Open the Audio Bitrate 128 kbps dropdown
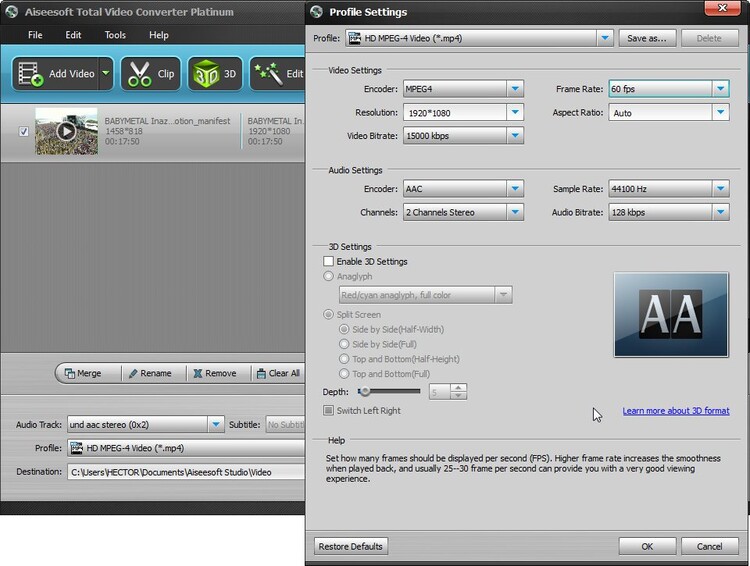Image resolution: width=750 pixels, height=566 pixels. tap(720, 212)
